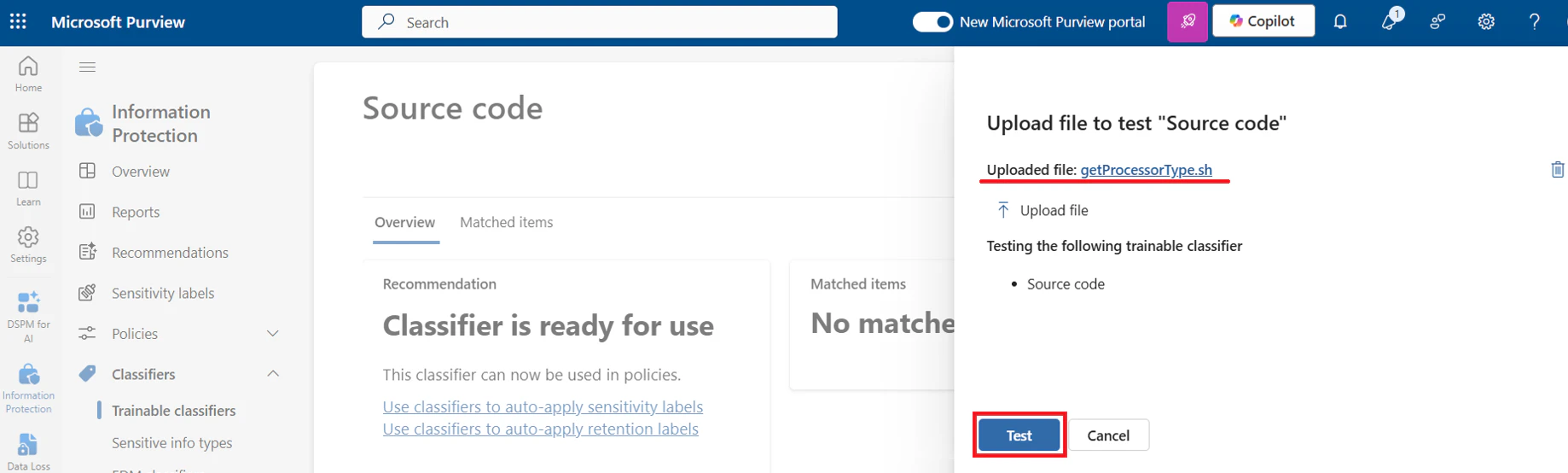
Task: Click the Cancel button
Action: click(1108, 435)
